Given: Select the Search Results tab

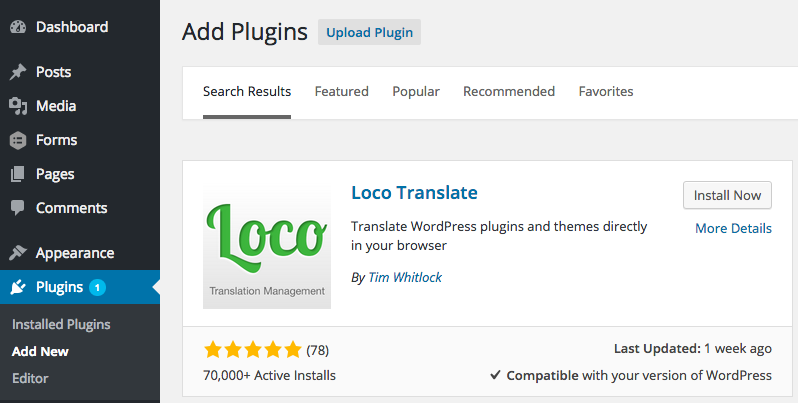Looking at the screenshot, I should (247, 92).
